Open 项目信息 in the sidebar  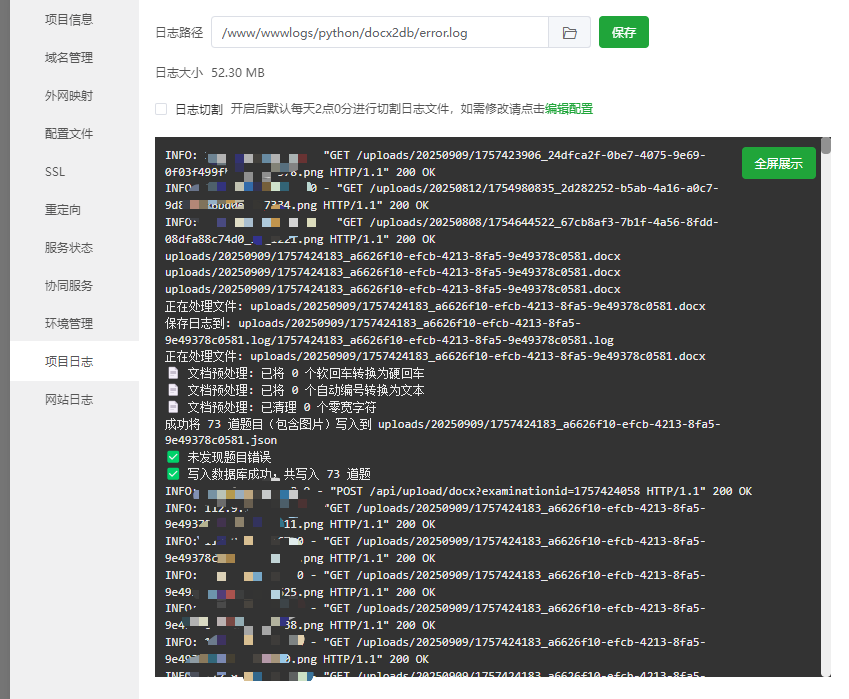(x=69, y=20)
